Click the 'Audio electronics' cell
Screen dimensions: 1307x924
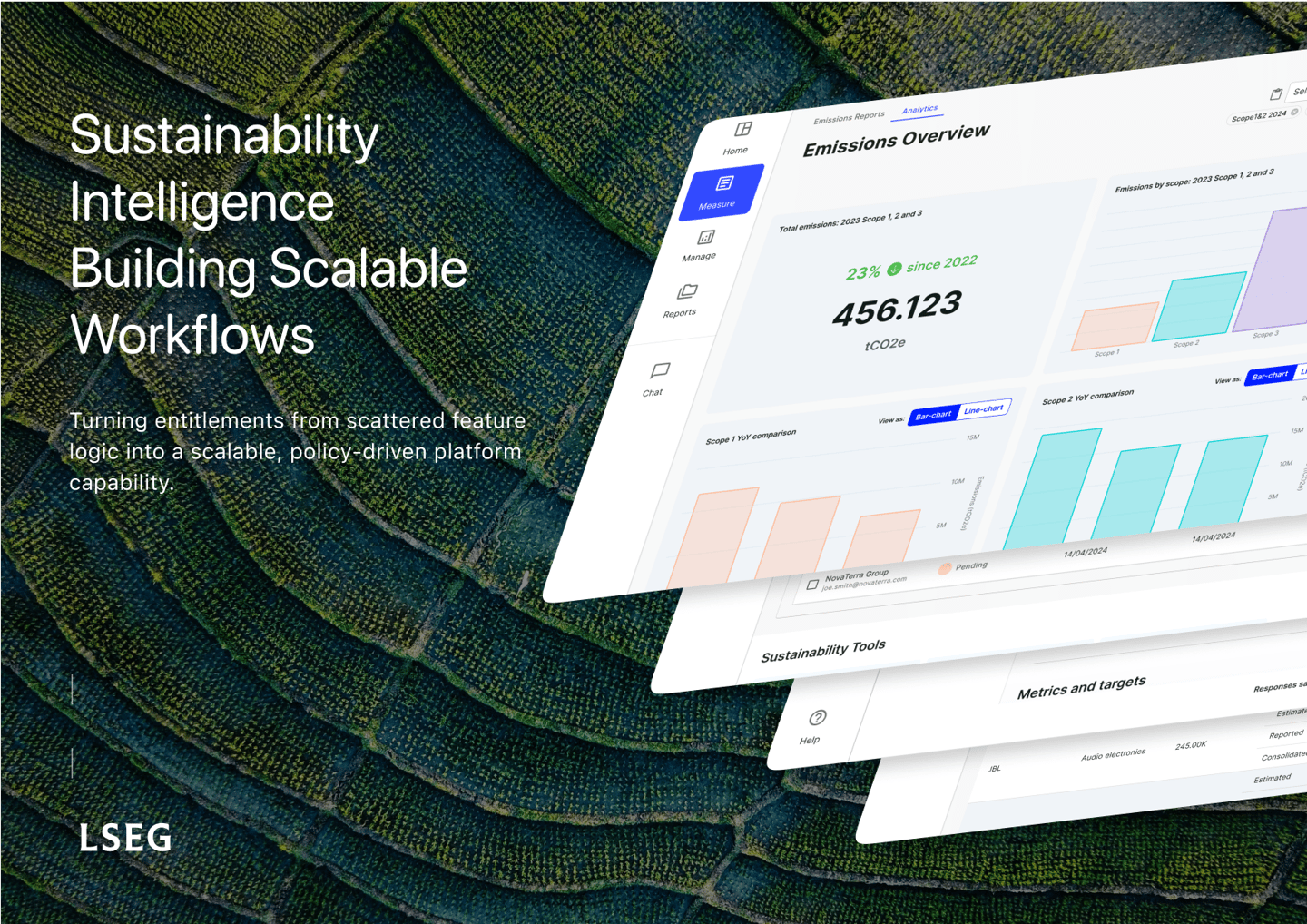[1113, 755]
